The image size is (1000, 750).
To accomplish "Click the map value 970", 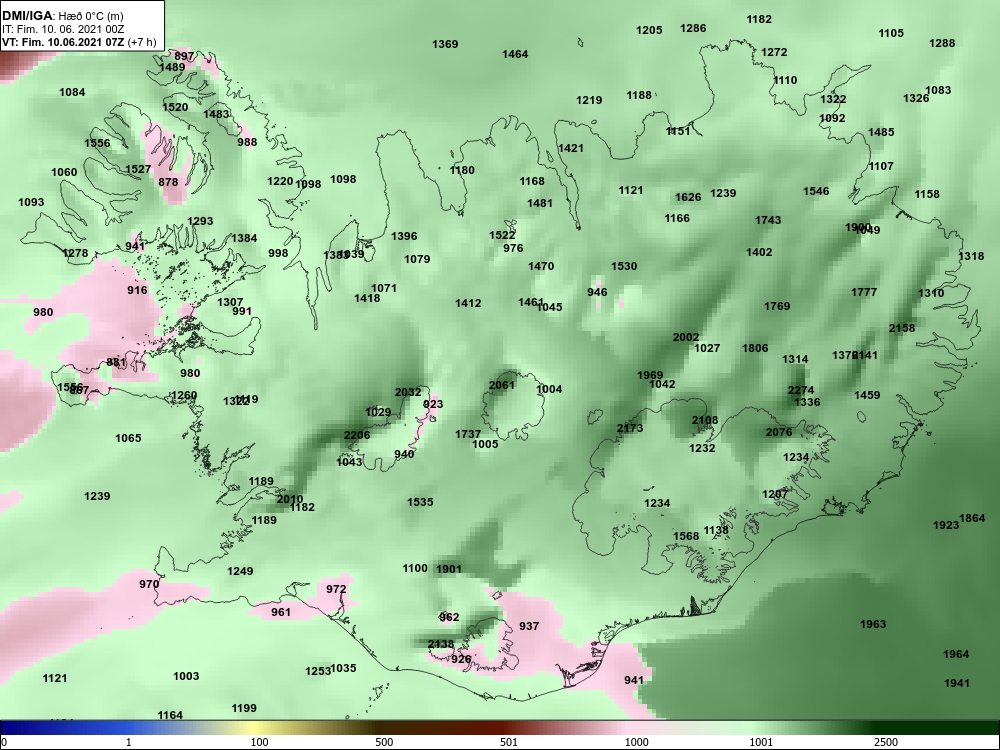I will click(149, 584).
